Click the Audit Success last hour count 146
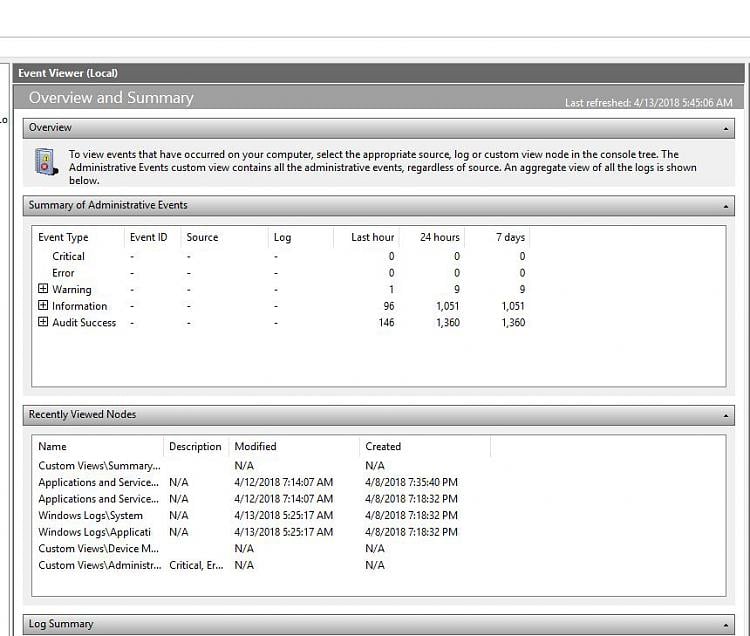Screen dimensions: 750x636 (386, 322)
